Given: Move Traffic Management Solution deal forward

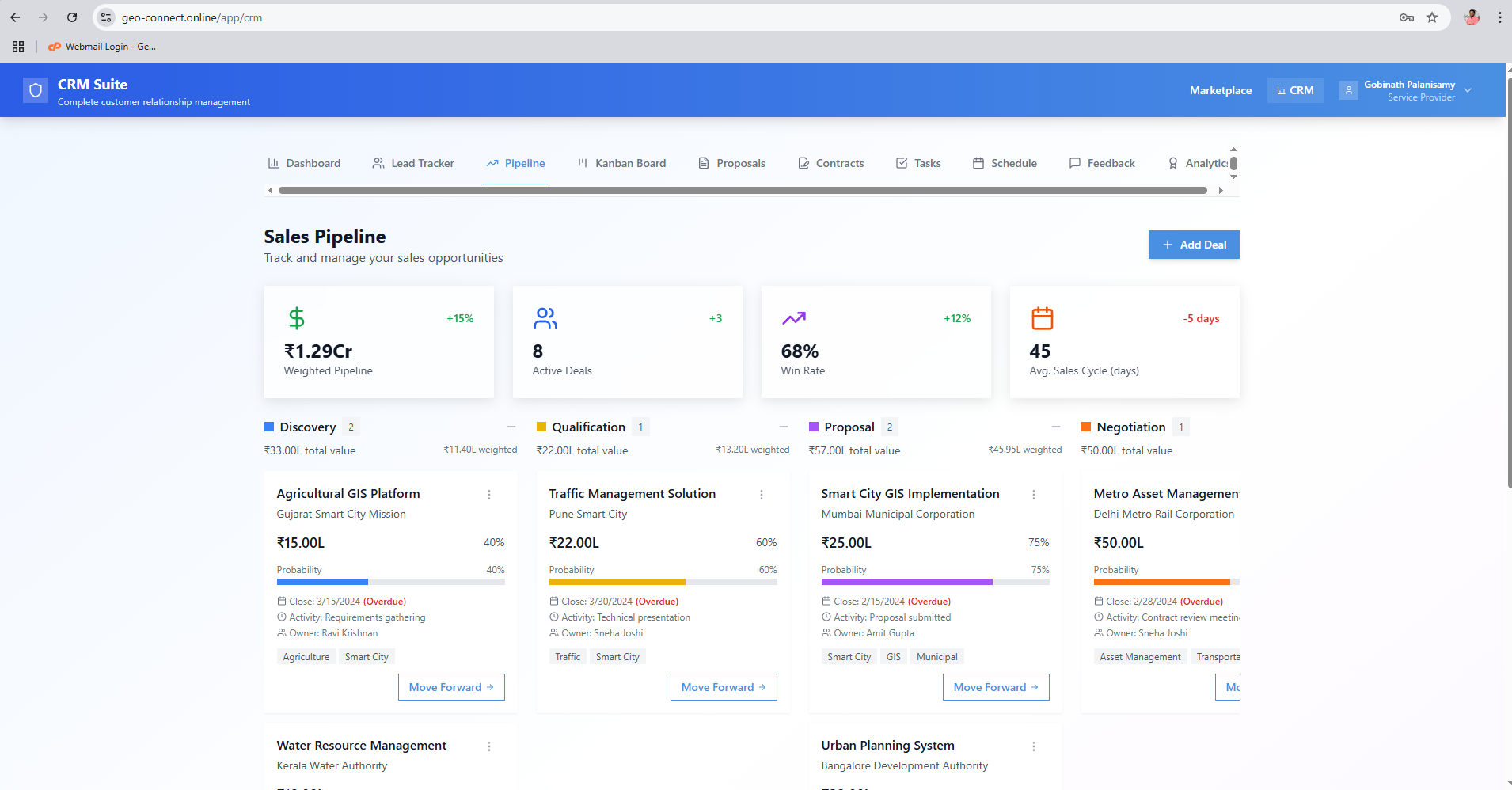Looking at the screenshot, I should (x=724, y=687).
